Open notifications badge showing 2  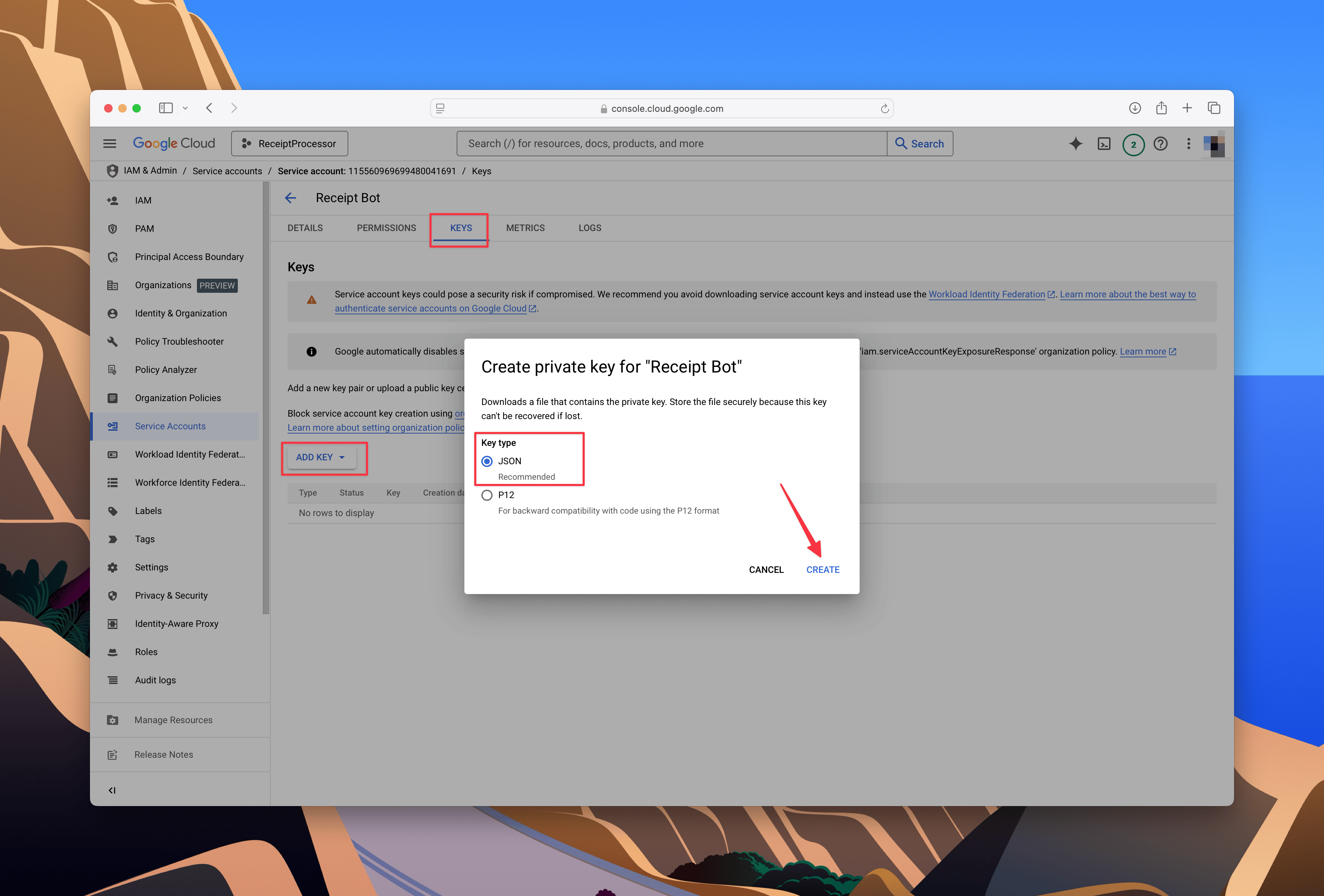pos(1133,144)
